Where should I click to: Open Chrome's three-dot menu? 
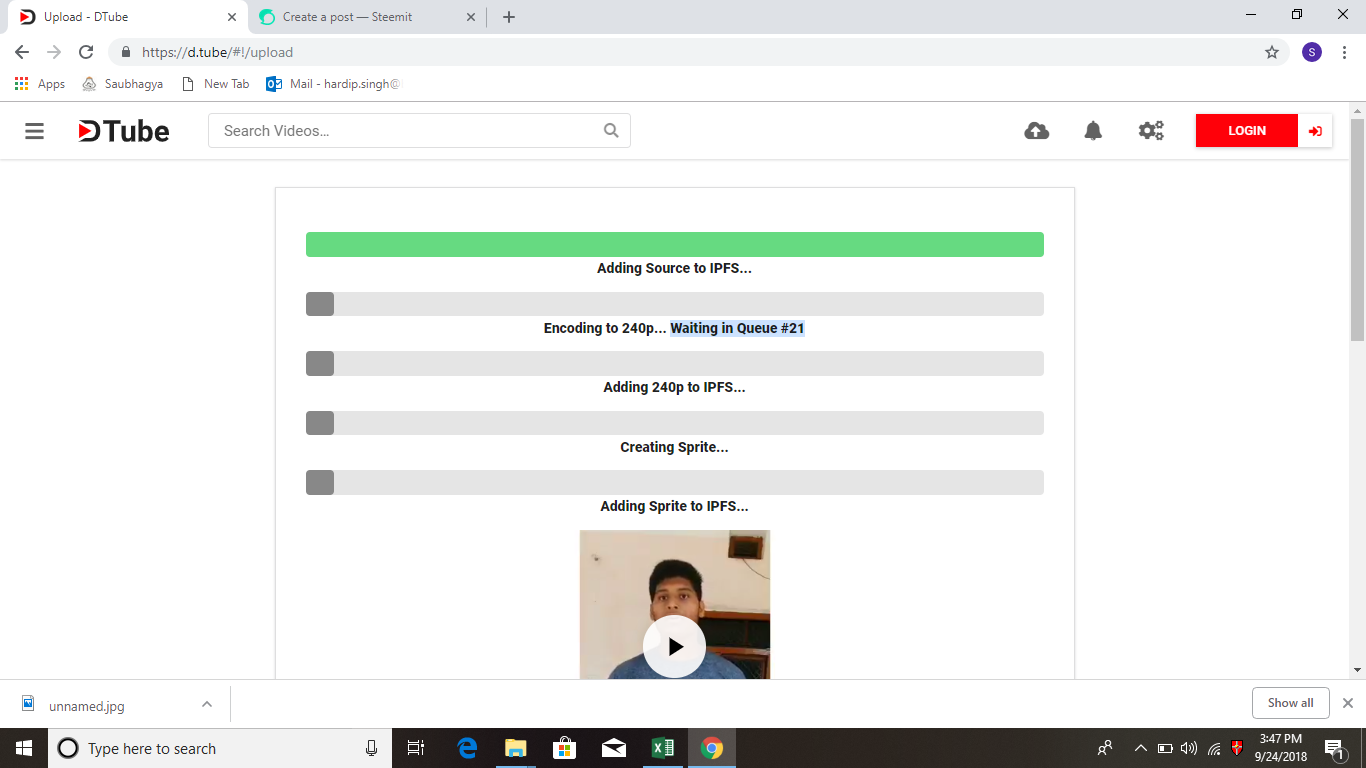click(1344, 52)
